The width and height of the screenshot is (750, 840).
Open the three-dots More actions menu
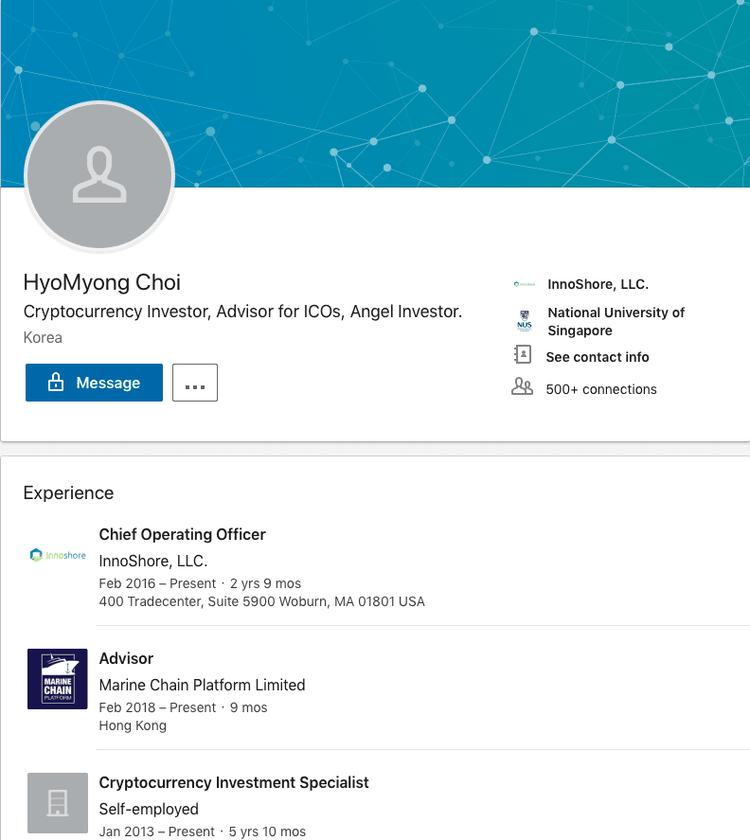click(x=195, y=383)
